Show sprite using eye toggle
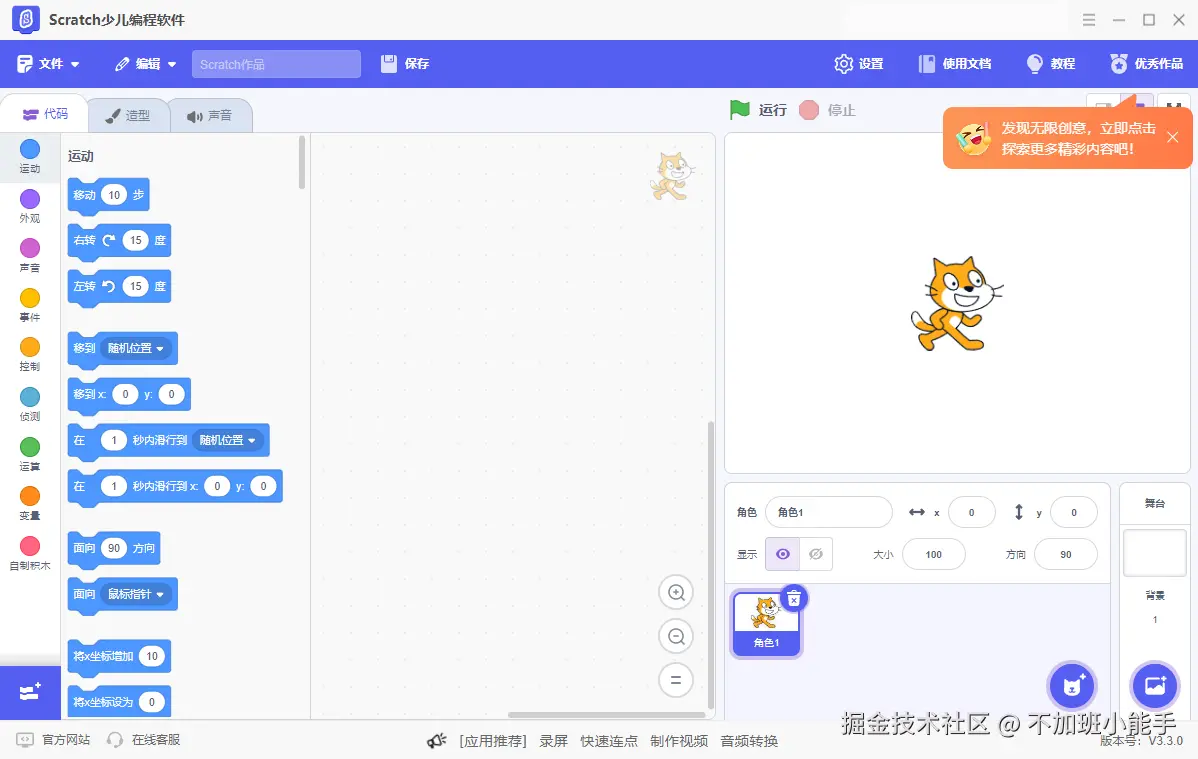This screenshot has width=1198, height=759. click(782, 554)
